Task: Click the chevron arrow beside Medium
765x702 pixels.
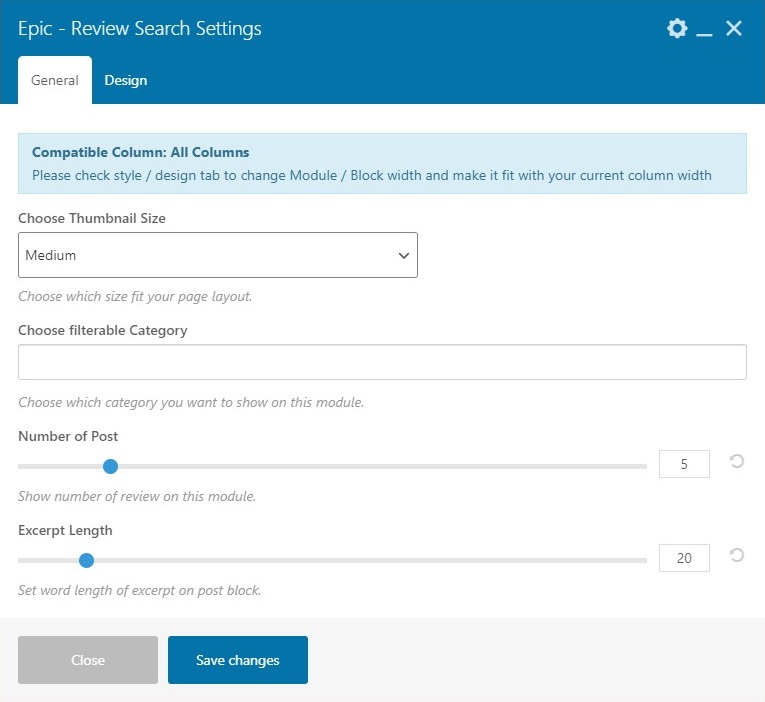Action: coord(404,256)
